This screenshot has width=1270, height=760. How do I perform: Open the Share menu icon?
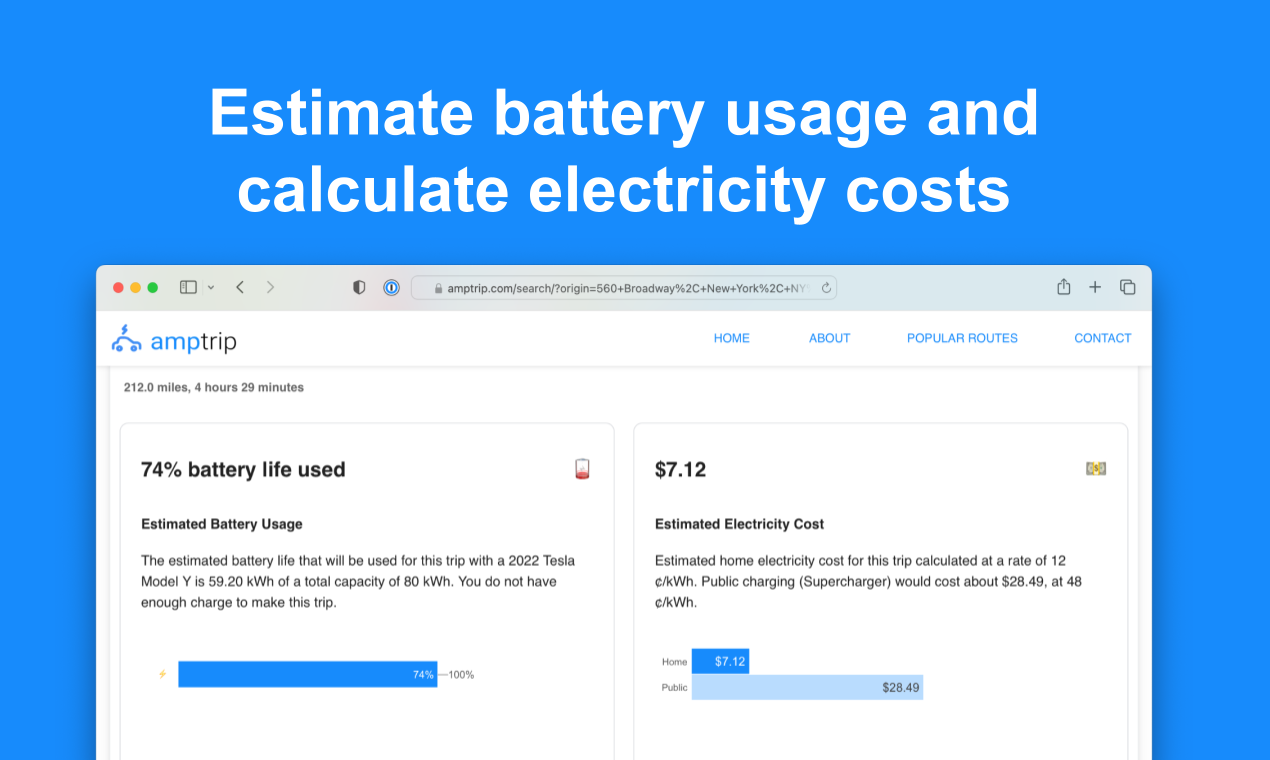click(x=1064, y=287)
